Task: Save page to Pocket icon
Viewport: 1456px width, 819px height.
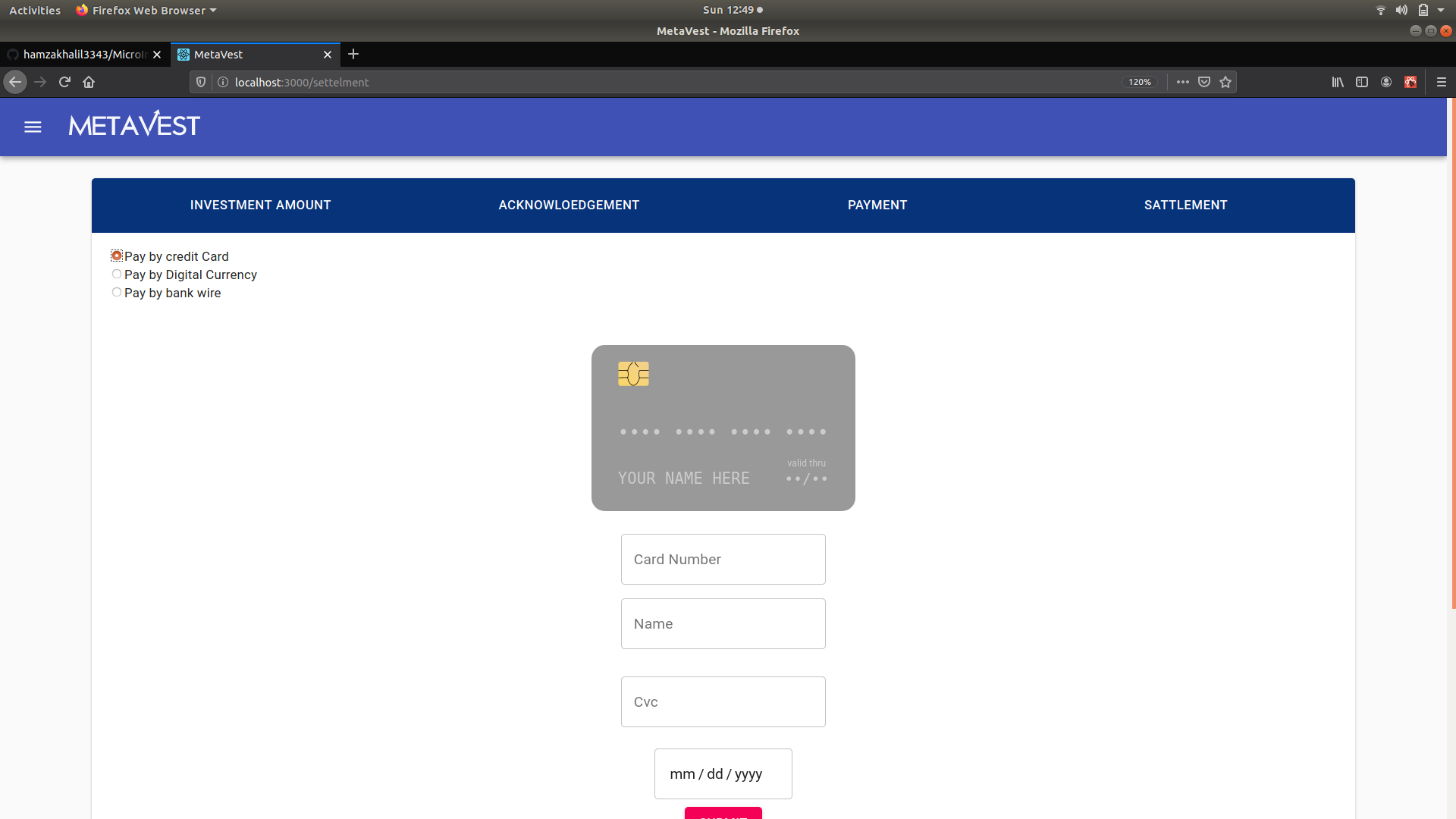Action: tap(1204, 82)
